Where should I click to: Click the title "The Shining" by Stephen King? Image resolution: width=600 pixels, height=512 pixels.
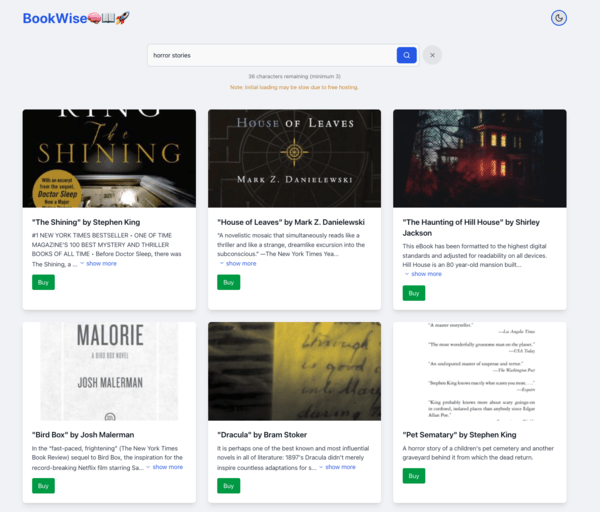pos(86,222)
